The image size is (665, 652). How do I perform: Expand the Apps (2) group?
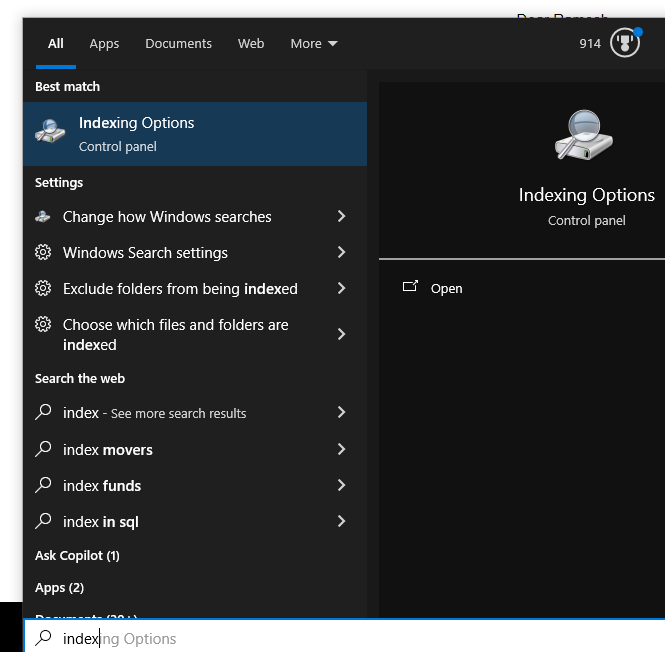pos(59,588)
